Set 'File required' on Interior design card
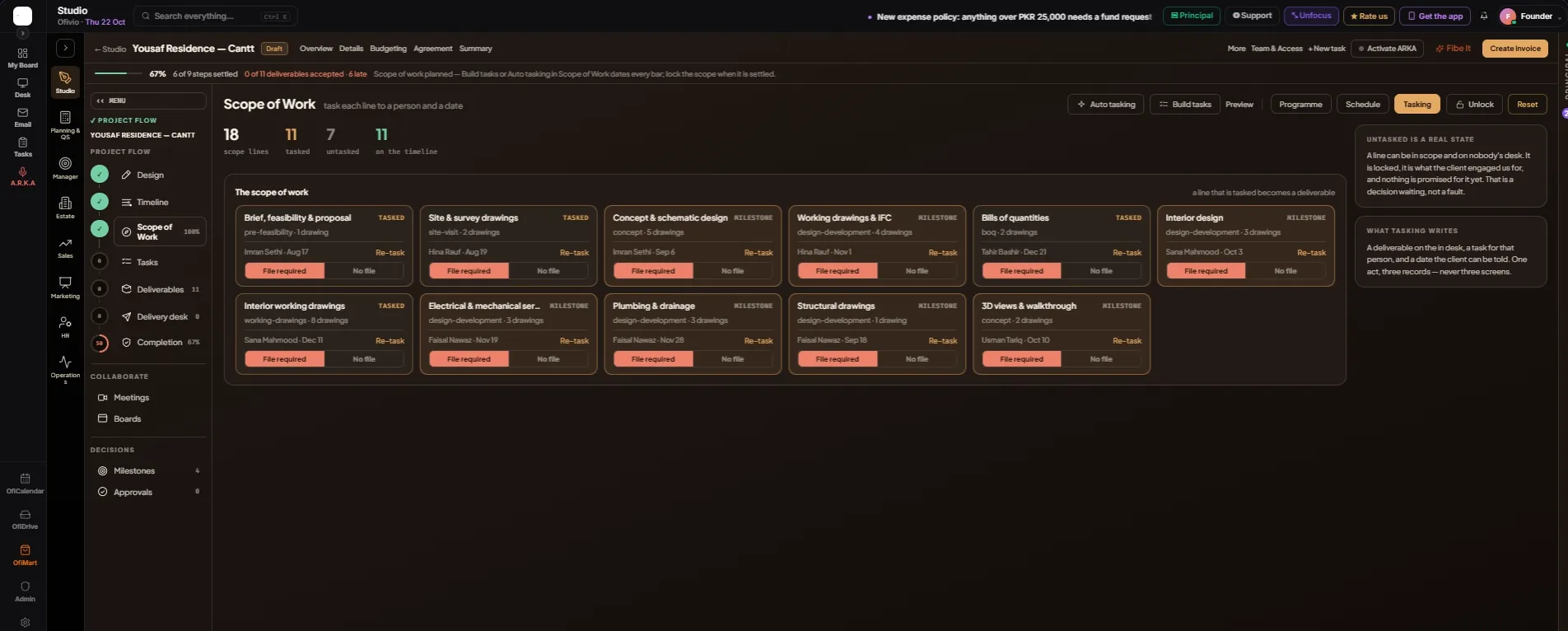This screenshot has width=1568, height=631. 1206,271
